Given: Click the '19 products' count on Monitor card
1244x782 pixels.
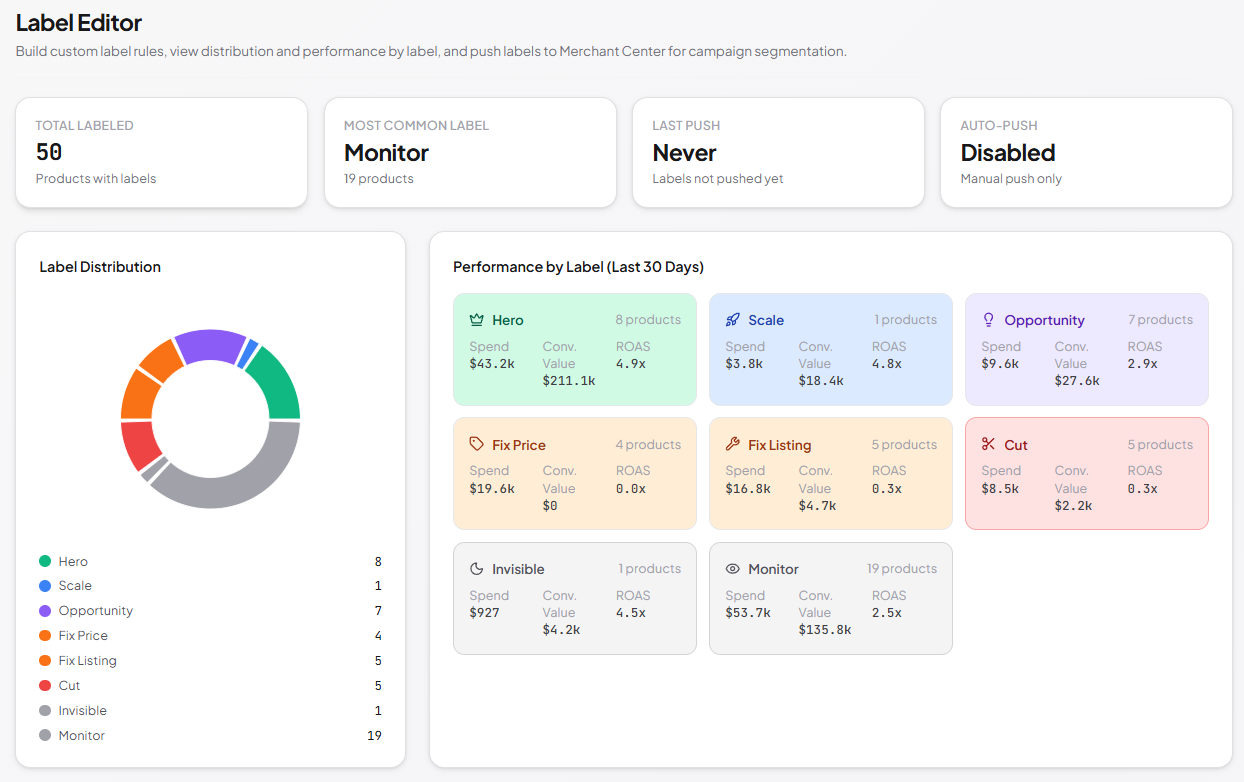Looking at the screenshot, I should pos(902,569).
